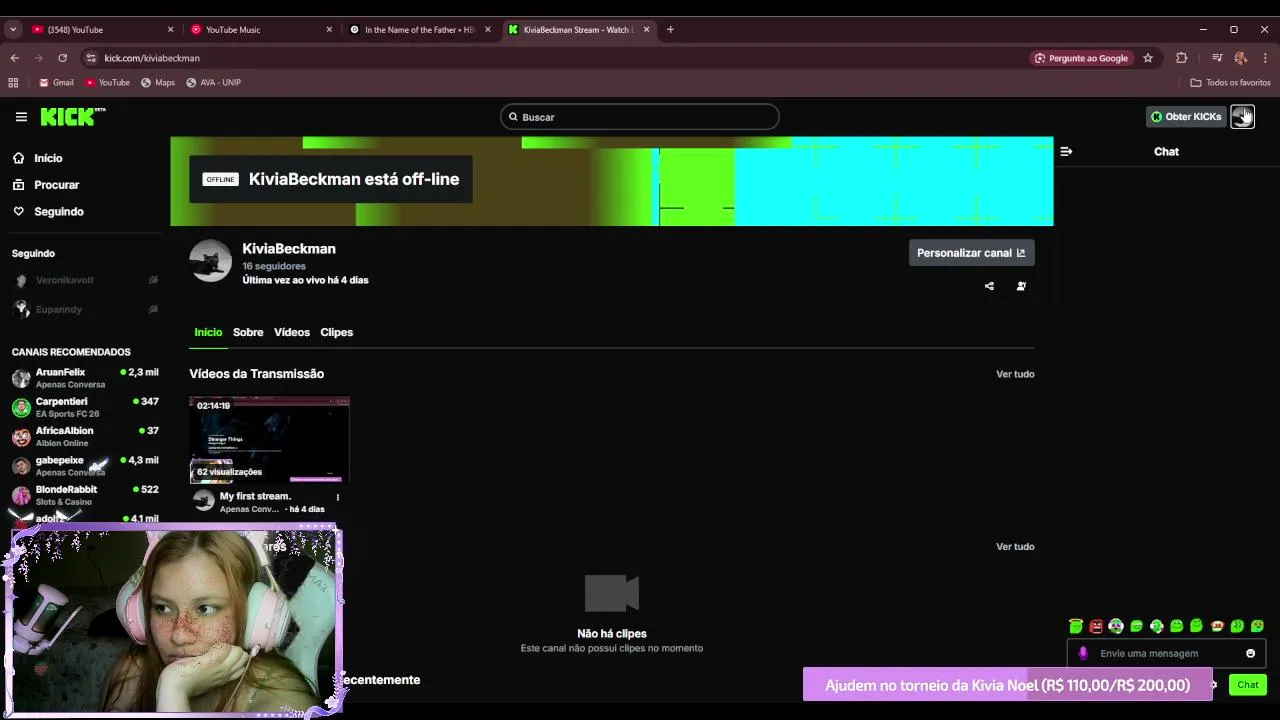Open the chat settings gear
1280x720 pixels.
[1214, 685]
